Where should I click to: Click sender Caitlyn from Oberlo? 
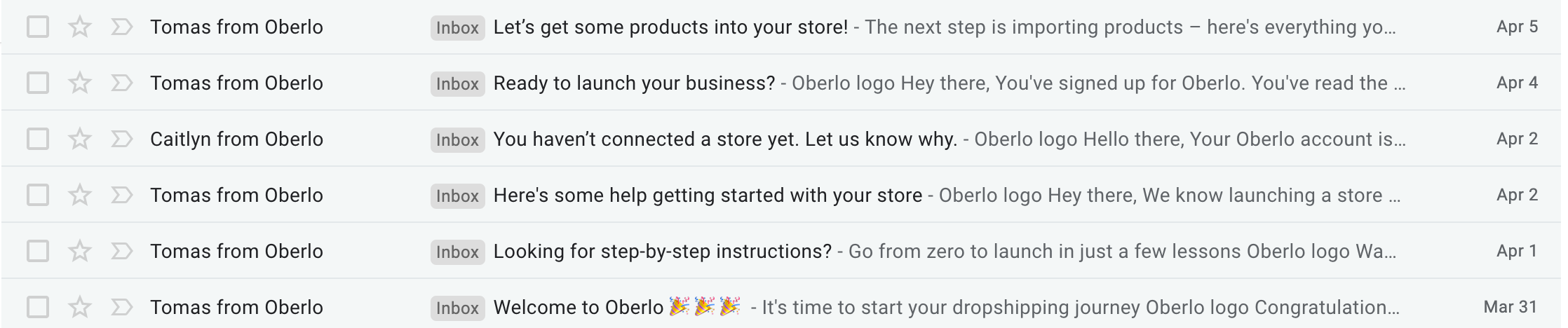pos(236,139)
